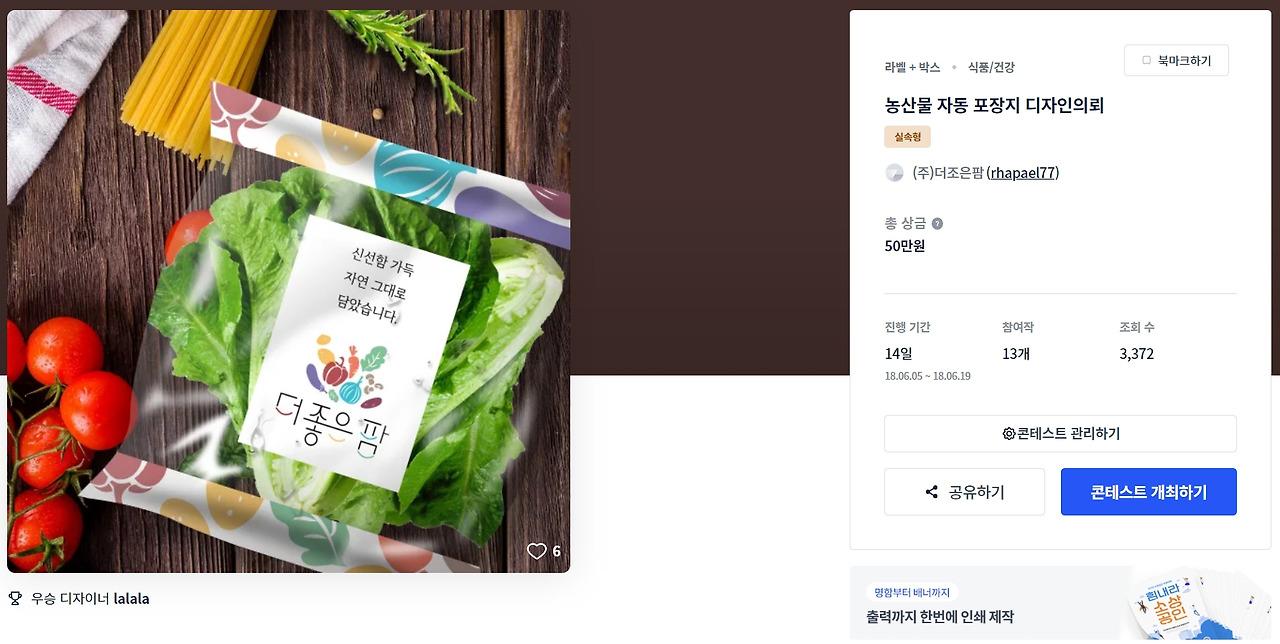Click the 공유하기 button
1280x644 pixels.
[x=964, y=492]
